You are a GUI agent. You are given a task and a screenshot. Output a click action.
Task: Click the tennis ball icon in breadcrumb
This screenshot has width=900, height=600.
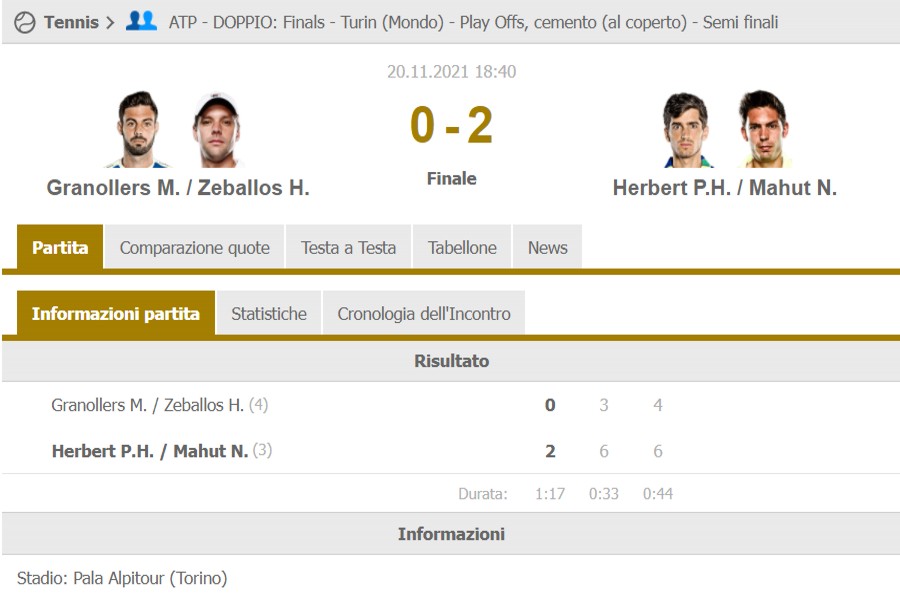(25, 22)
